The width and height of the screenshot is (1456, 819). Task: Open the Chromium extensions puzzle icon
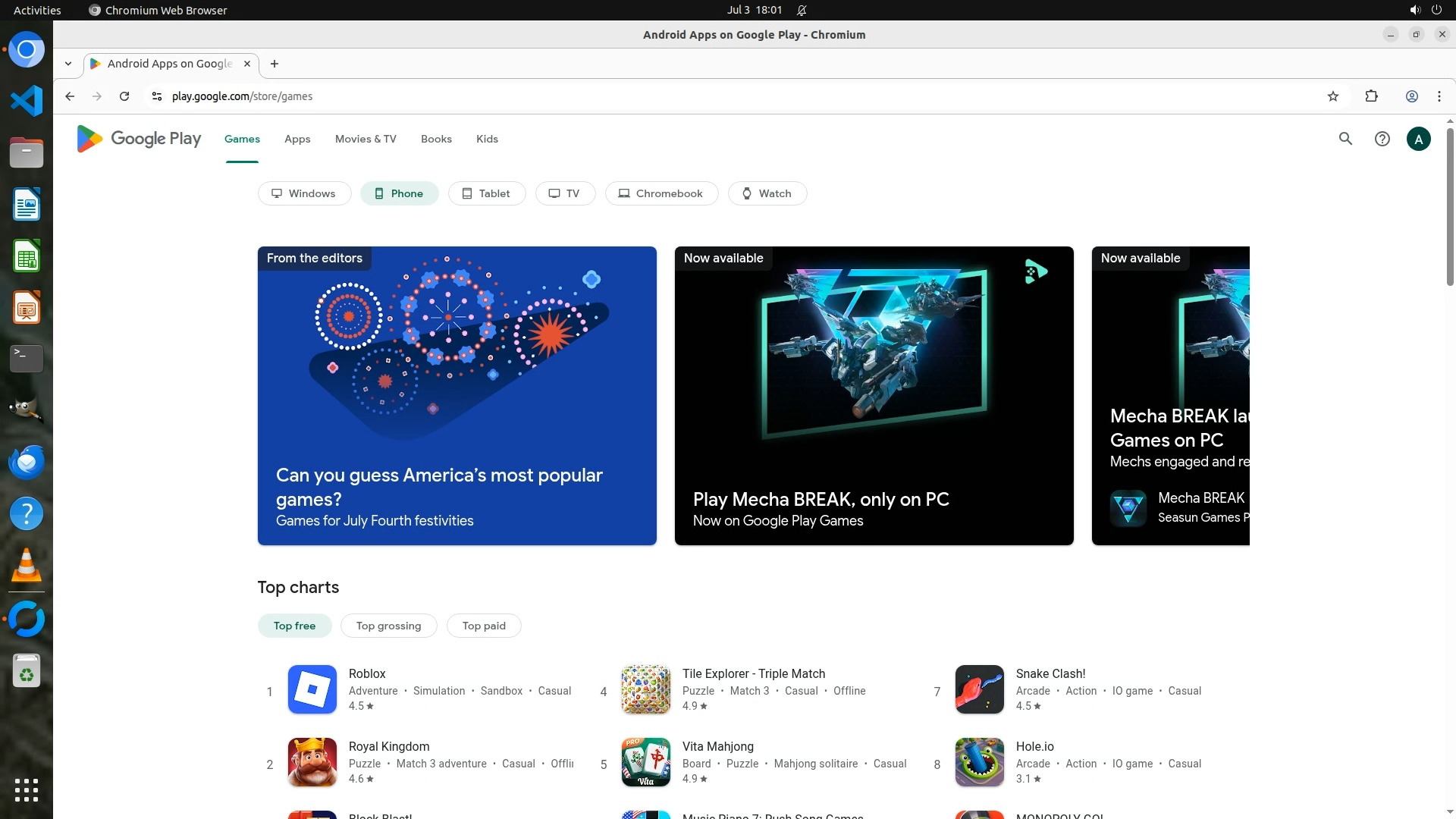[x=1371, y=96]
